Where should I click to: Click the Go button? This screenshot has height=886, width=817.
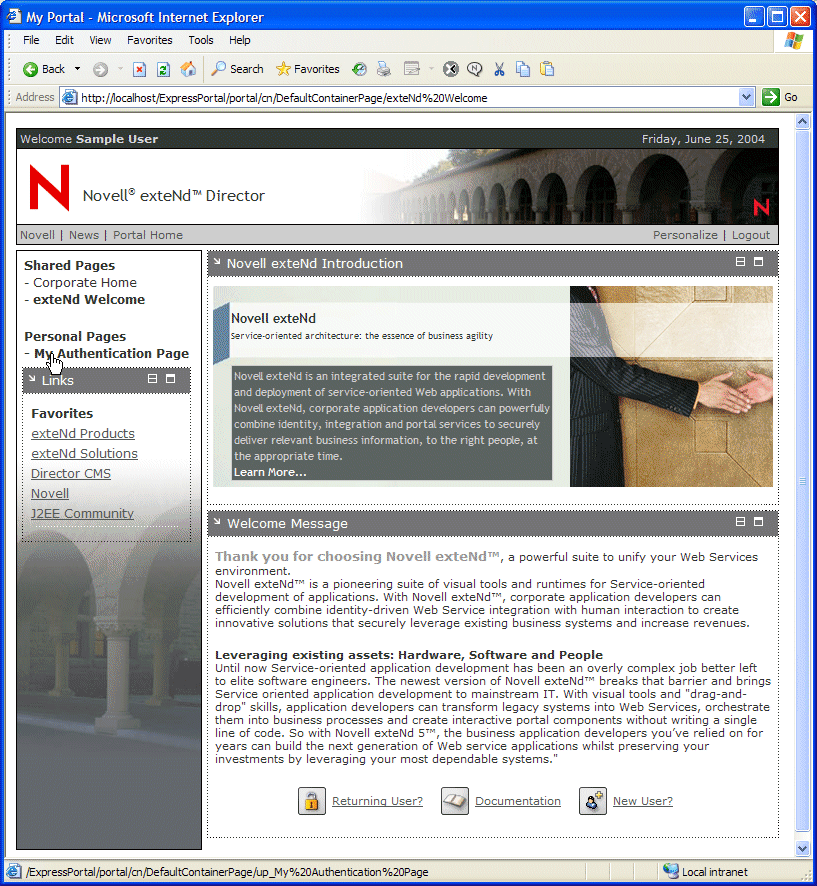781,97
